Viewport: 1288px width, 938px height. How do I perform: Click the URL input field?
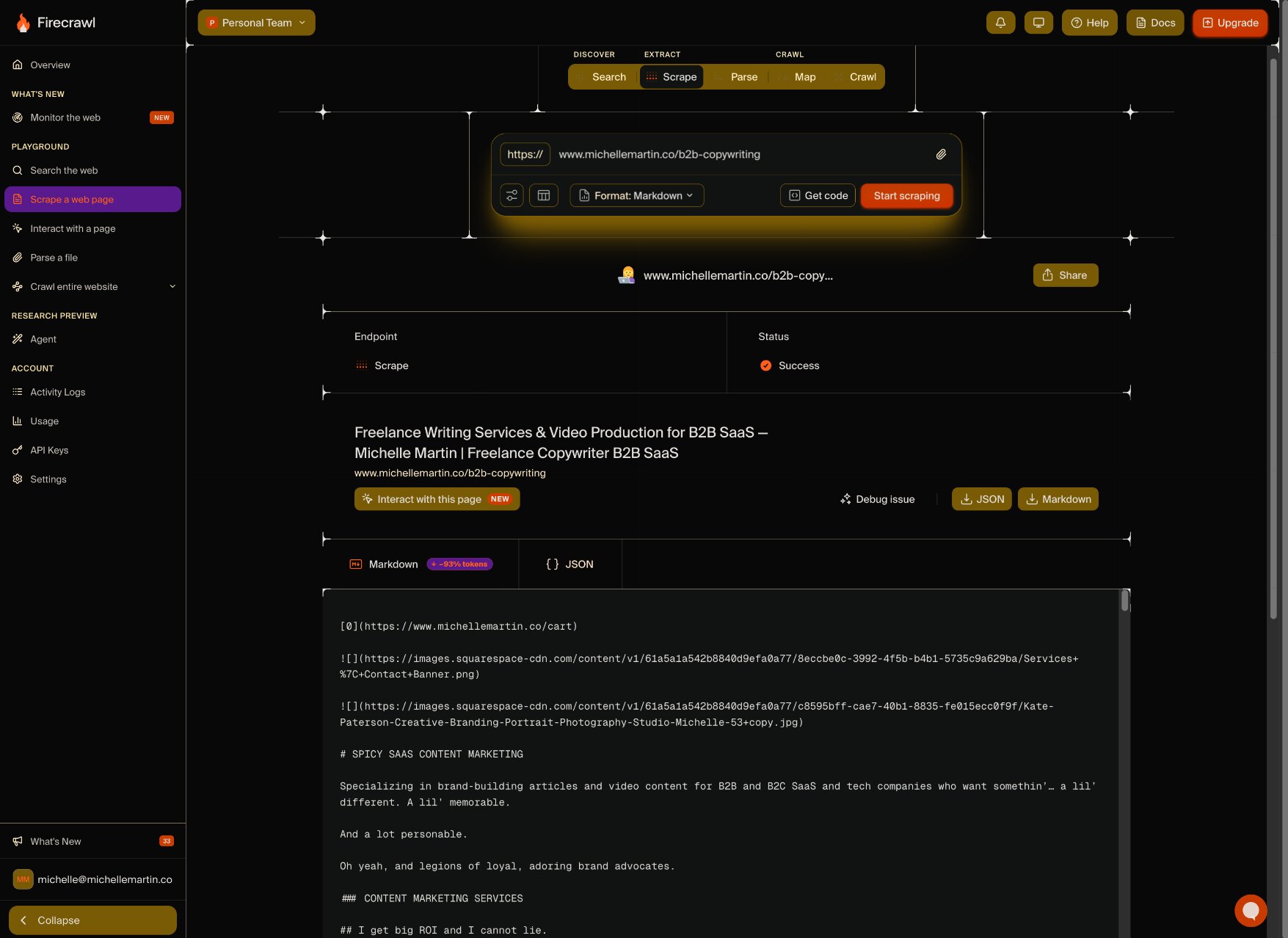pyautogui.click(x=740, y=154)
